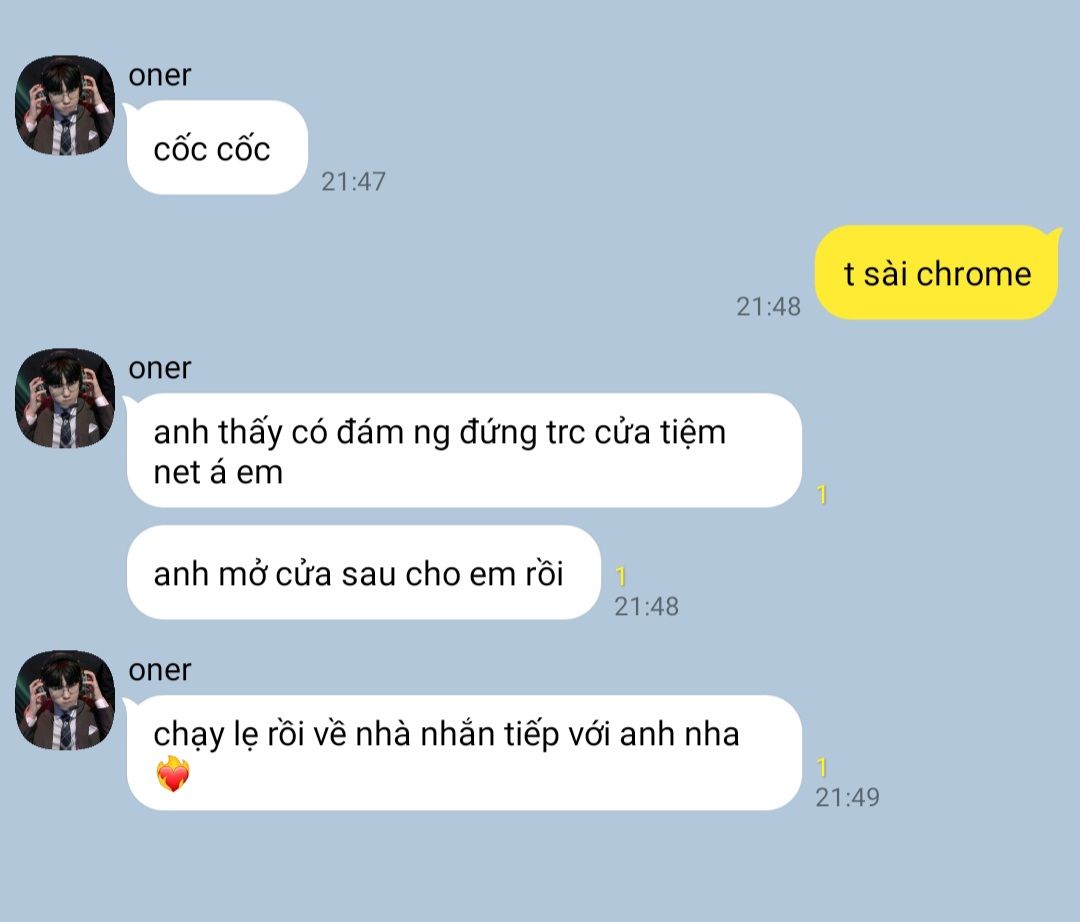Viewport: 1080px width, 922px height.
Task: Tap the "anh thấy có đám ng" message bubble
Action: pos(464,450)
